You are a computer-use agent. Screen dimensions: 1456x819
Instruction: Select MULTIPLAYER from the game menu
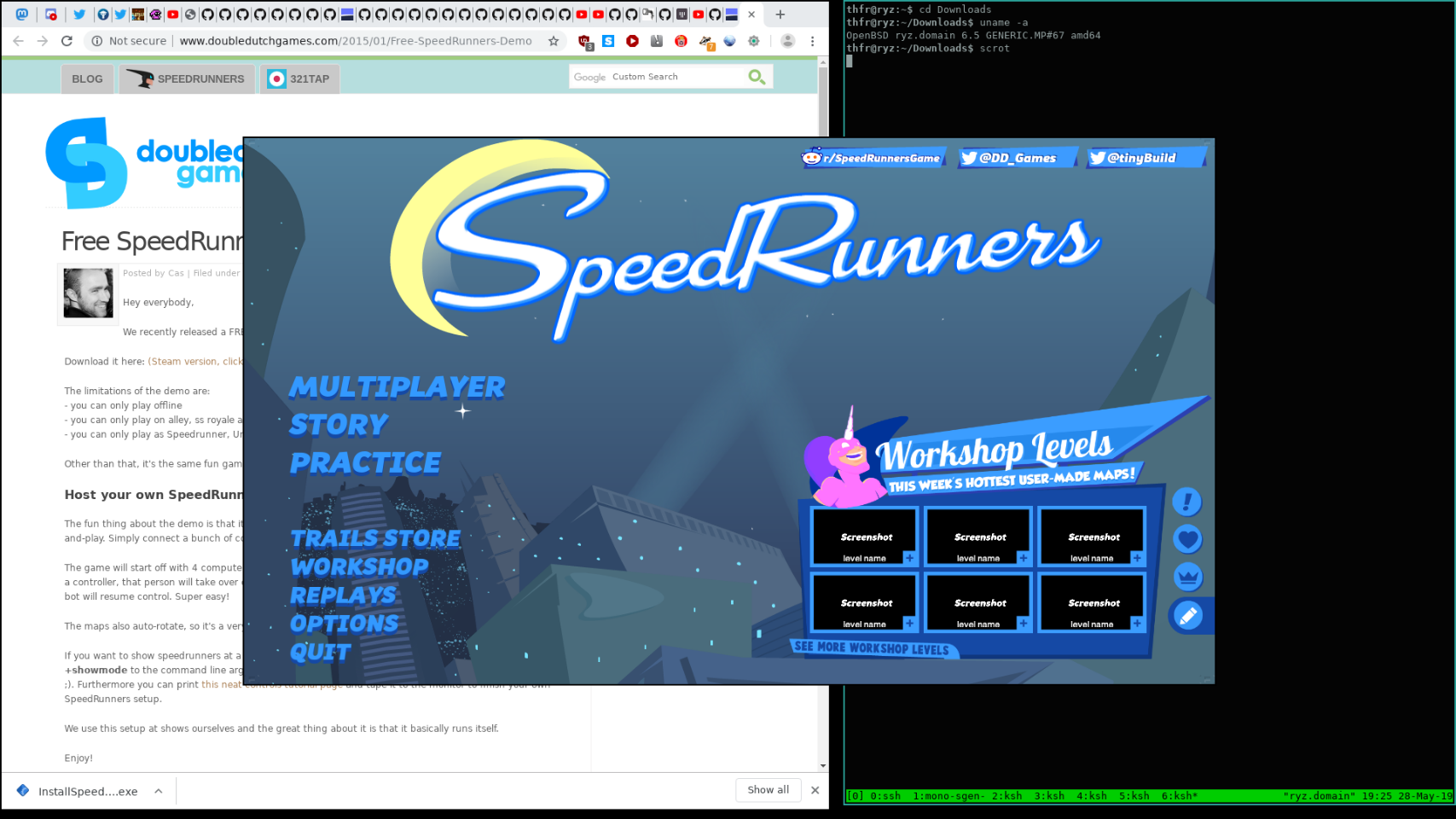tap(397, 388)
